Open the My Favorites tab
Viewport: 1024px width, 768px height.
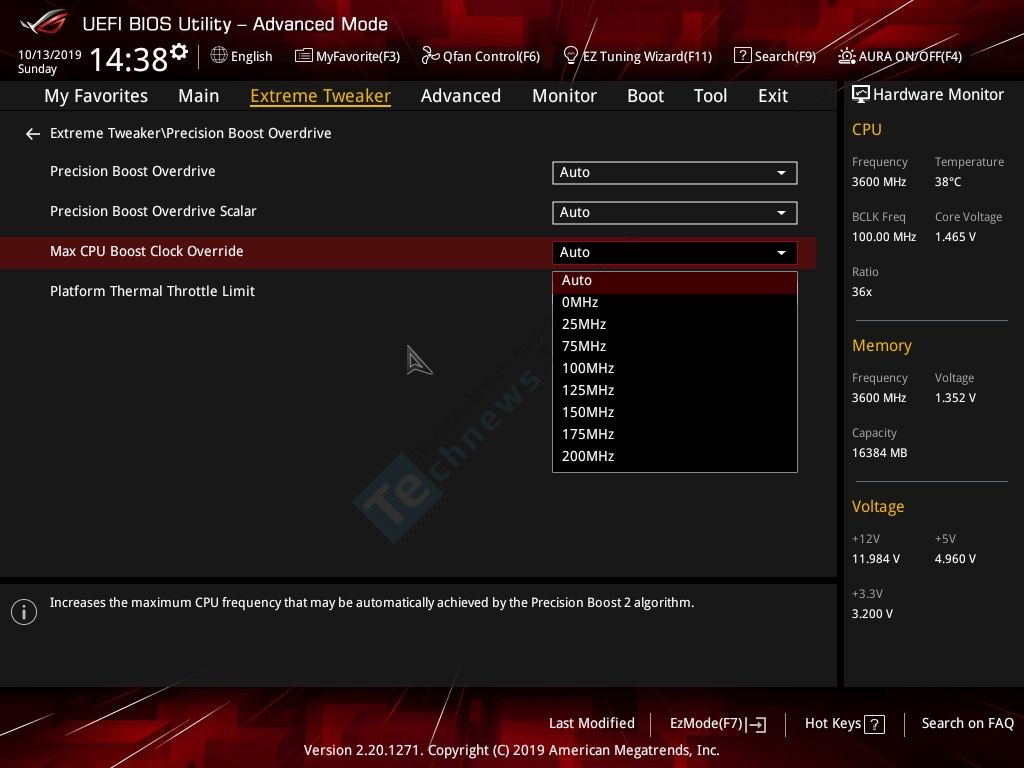coord(96,96)
